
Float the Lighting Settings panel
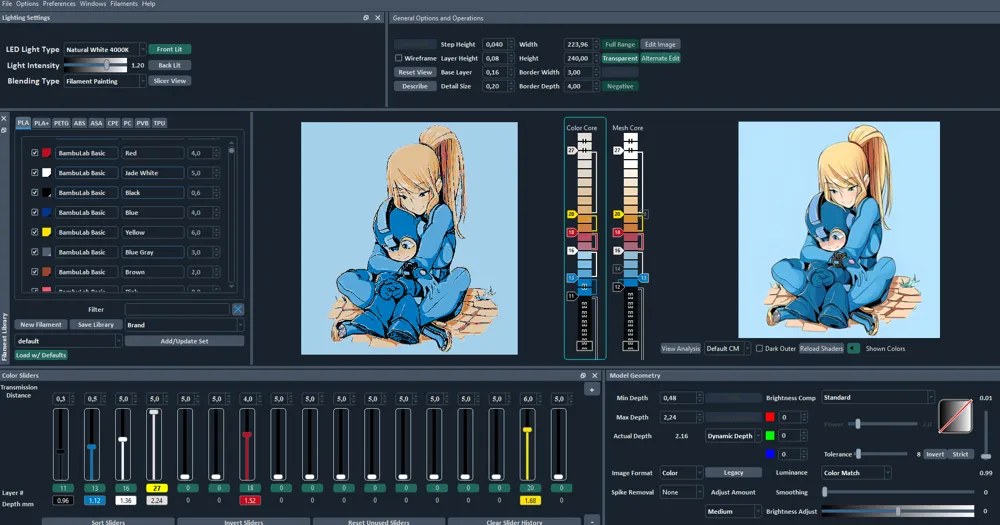tap(366, 18)
